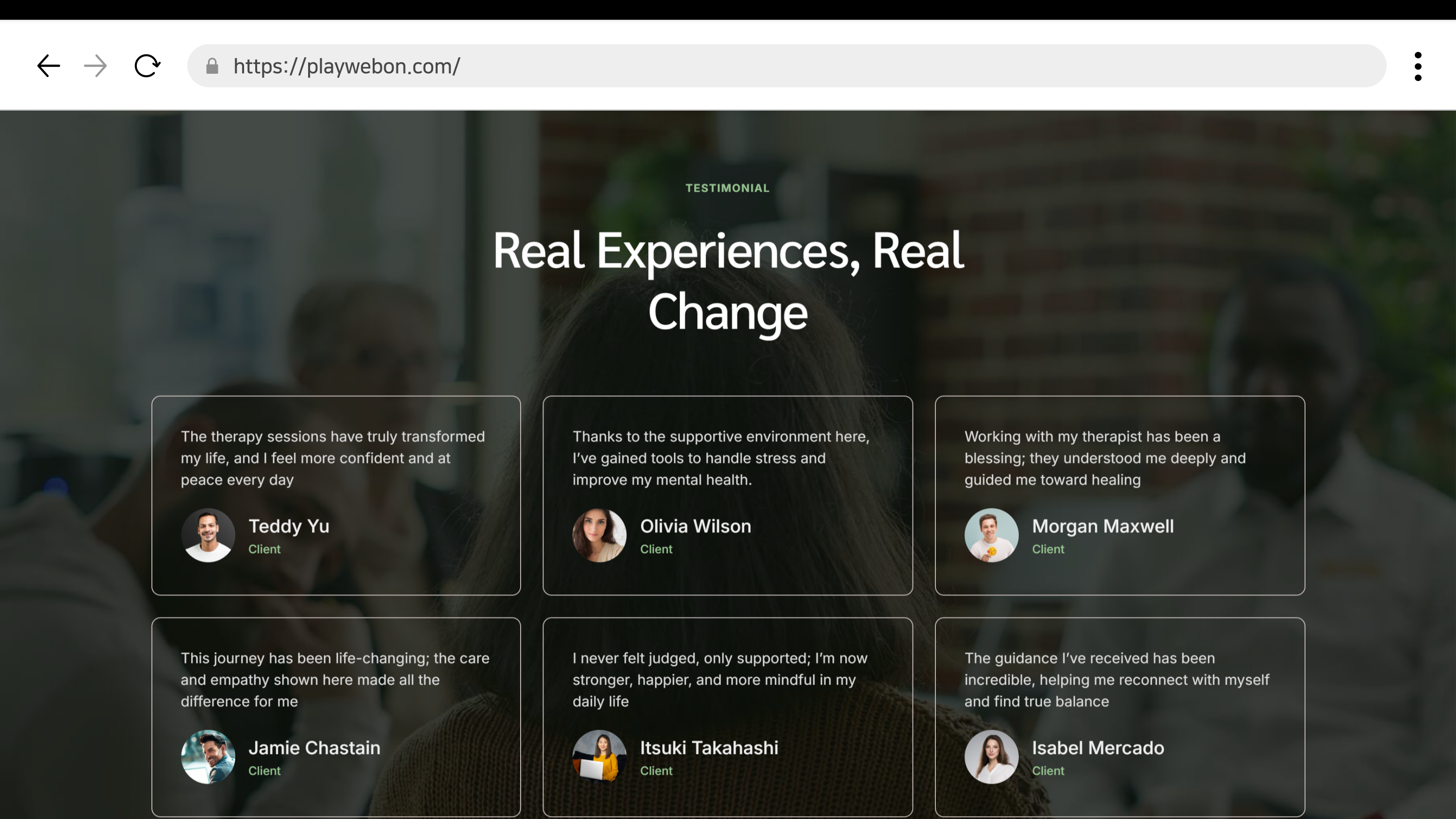Click the Olivia Wilson name label
Viewport: 1456px width, 819px height.
pyautogui.click(x=695, y=526)
